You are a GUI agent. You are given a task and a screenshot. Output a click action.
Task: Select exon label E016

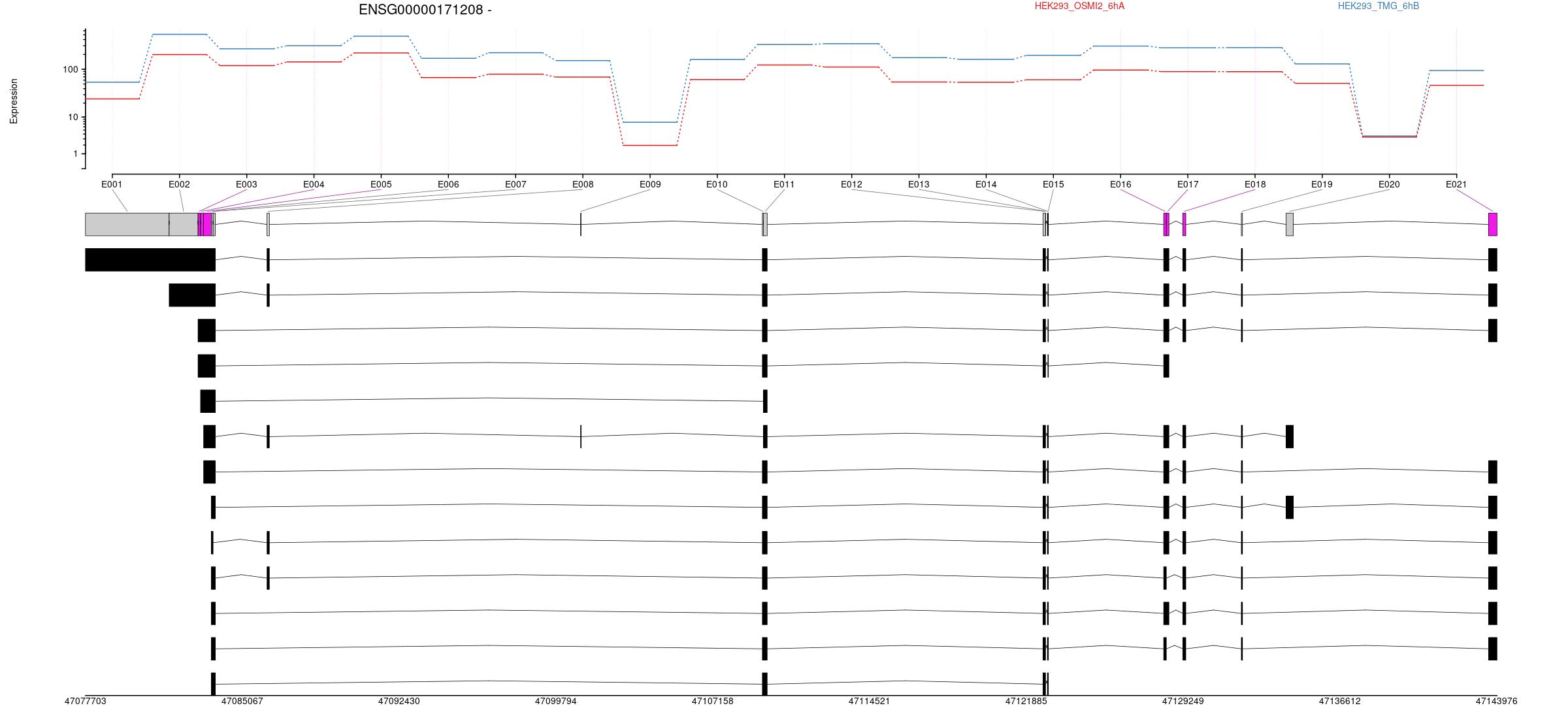pyautogui.click(x=1120, y=184)
